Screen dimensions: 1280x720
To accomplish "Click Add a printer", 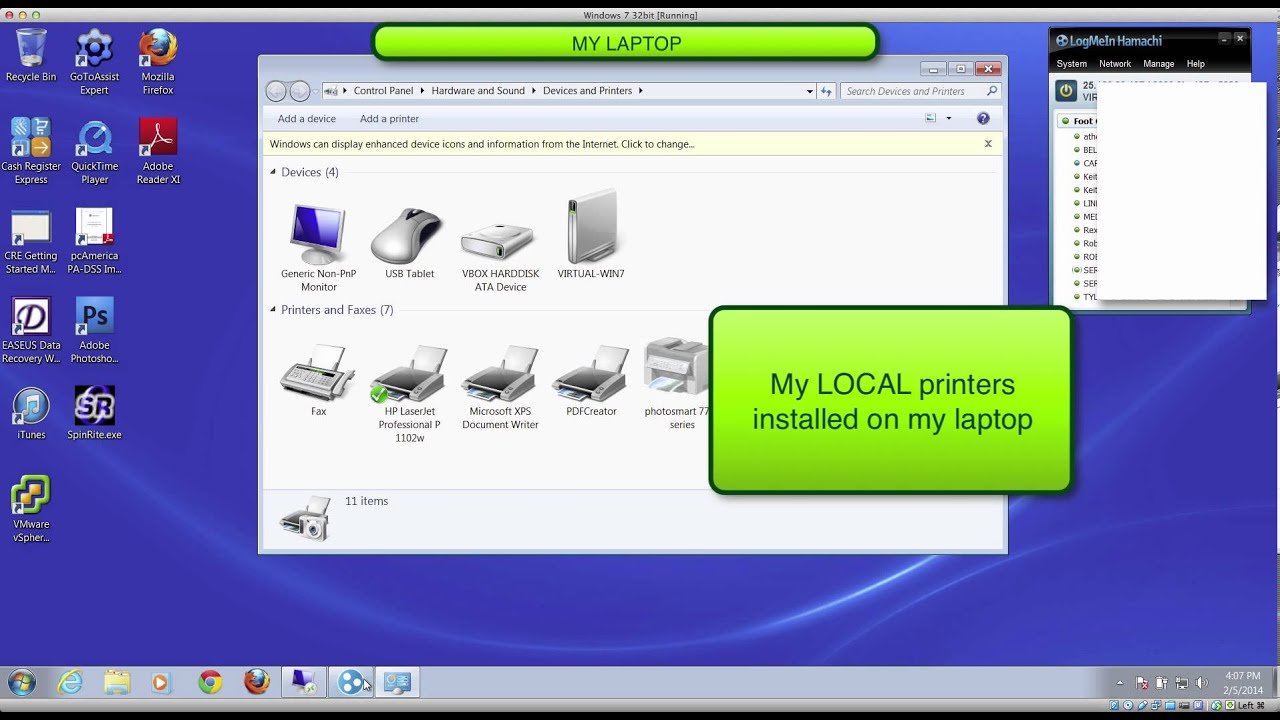I will pyautogui.click(x=389, y=118).
